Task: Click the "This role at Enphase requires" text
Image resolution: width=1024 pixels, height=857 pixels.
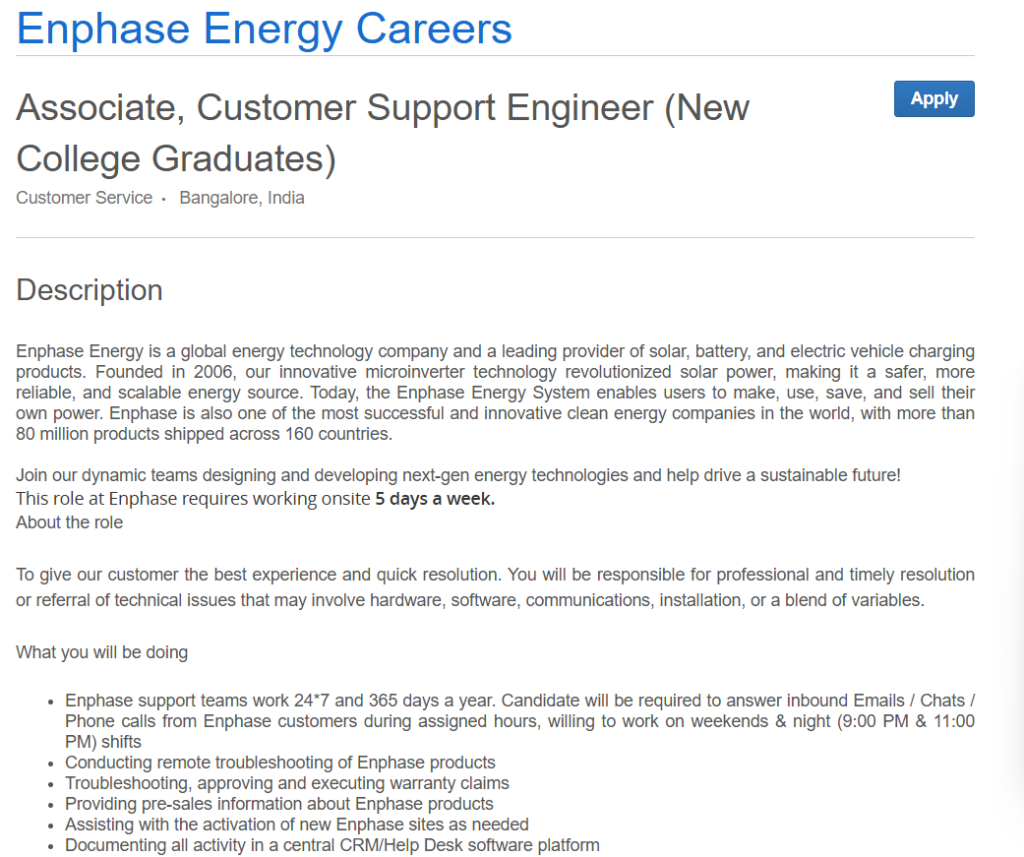Action: coord(193,498)
